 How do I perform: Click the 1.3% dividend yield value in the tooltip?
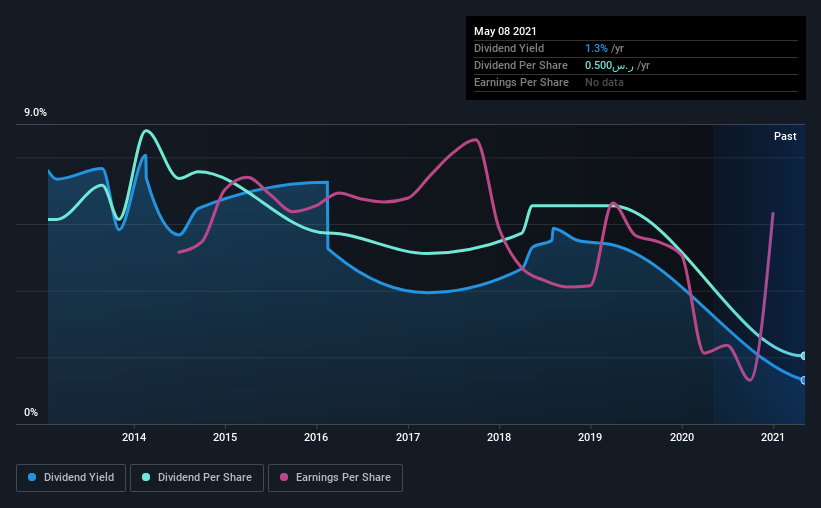(x=596, y=48)
